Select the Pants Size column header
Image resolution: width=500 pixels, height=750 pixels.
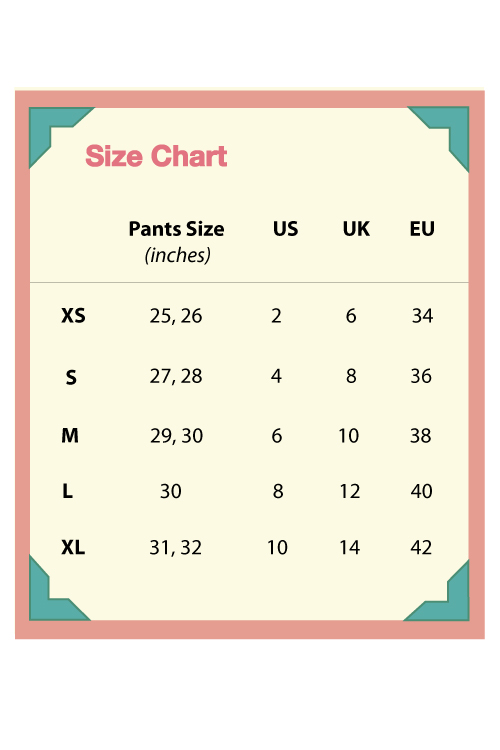(177, 229)
